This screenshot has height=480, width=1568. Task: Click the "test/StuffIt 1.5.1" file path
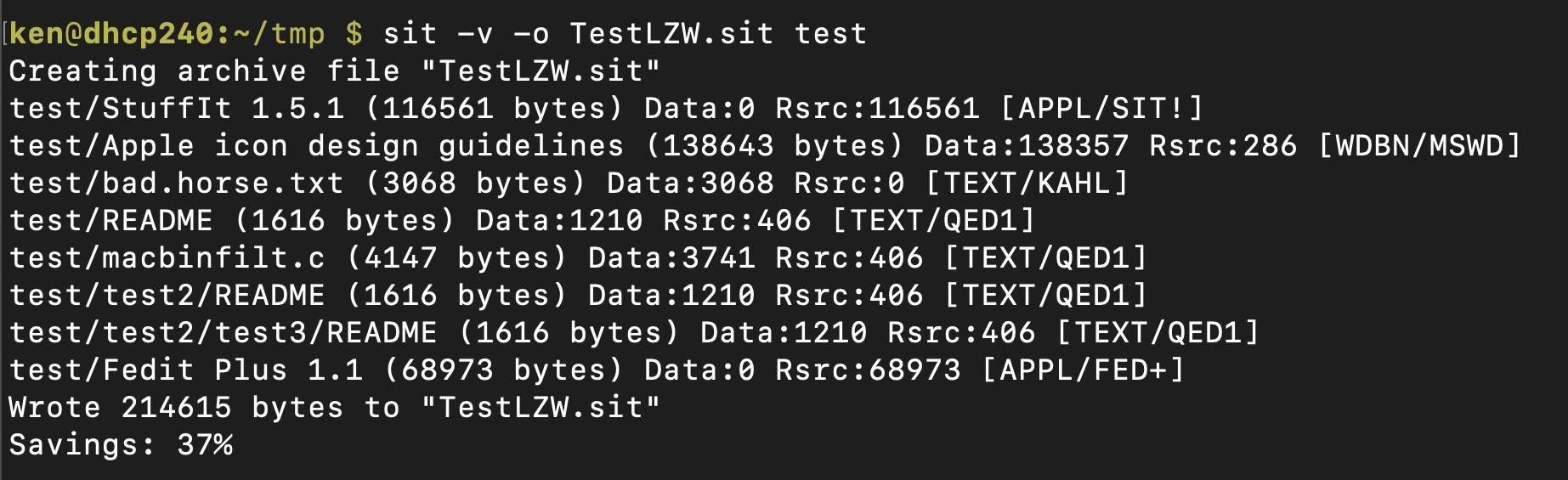[x=176, y=108]
